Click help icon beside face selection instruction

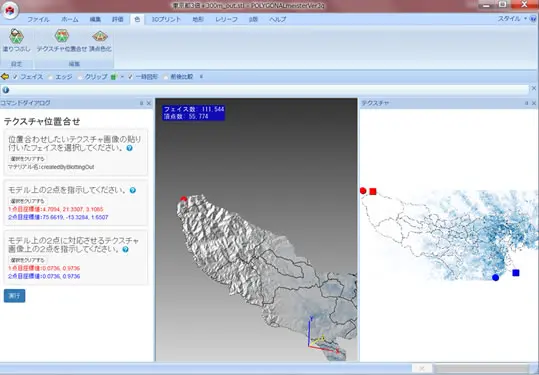click(129, 148)
